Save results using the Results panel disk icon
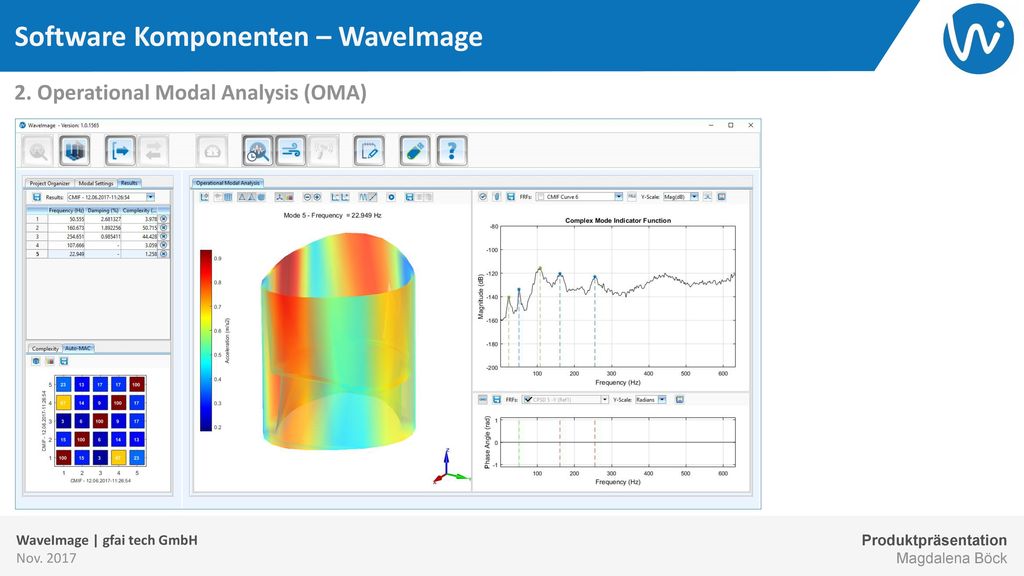Viewport: 1024px width, 576px height. 37,197
